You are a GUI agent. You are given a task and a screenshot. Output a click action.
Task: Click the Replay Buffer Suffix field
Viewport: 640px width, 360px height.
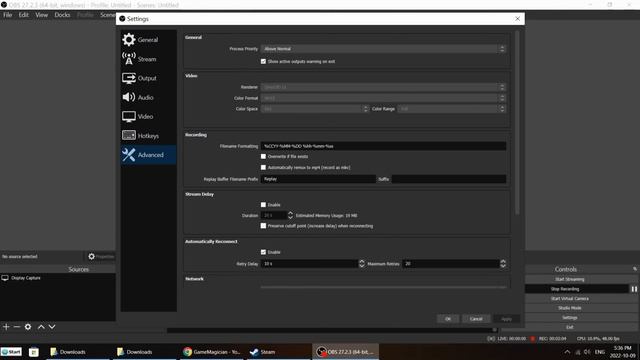point(449,179)
